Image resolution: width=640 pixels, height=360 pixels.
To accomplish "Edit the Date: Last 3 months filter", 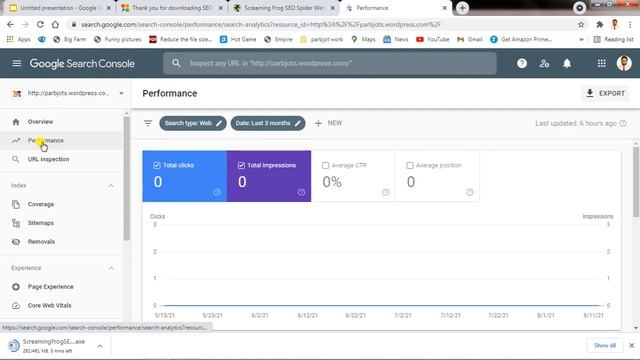I will coord(268,123).
